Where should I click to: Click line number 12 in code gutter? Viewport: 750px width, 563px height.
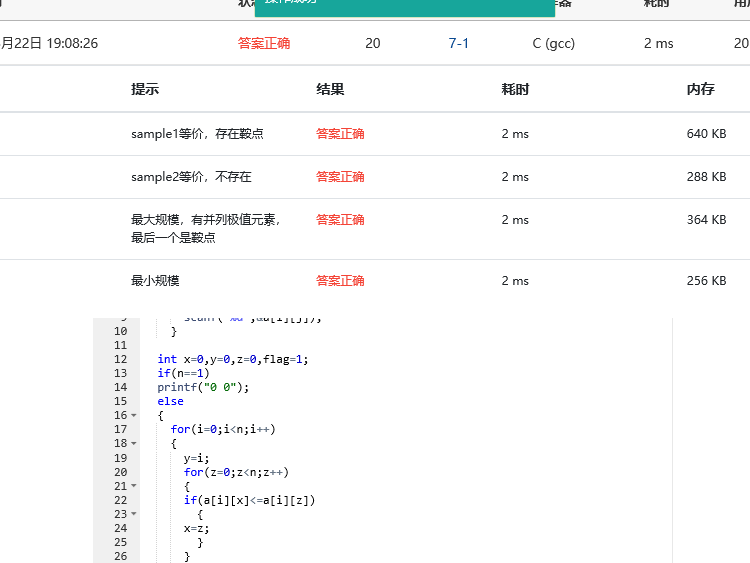tap(121, 359)
